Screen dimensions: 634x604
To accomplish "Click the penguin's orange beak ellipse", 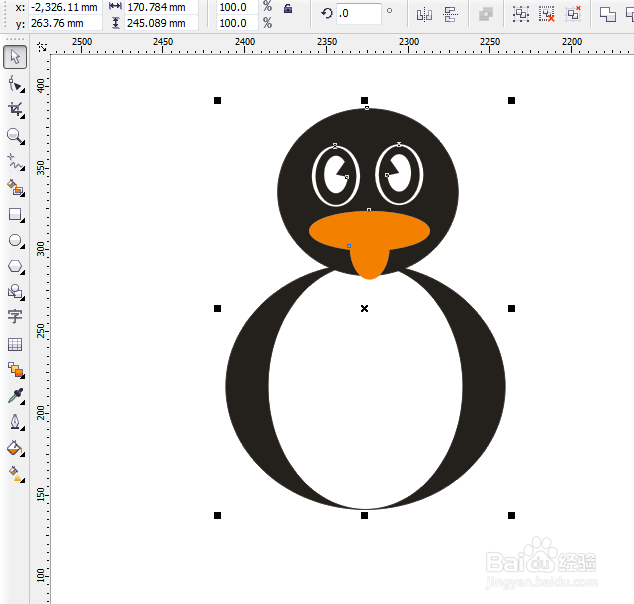I will click(369, 230).
